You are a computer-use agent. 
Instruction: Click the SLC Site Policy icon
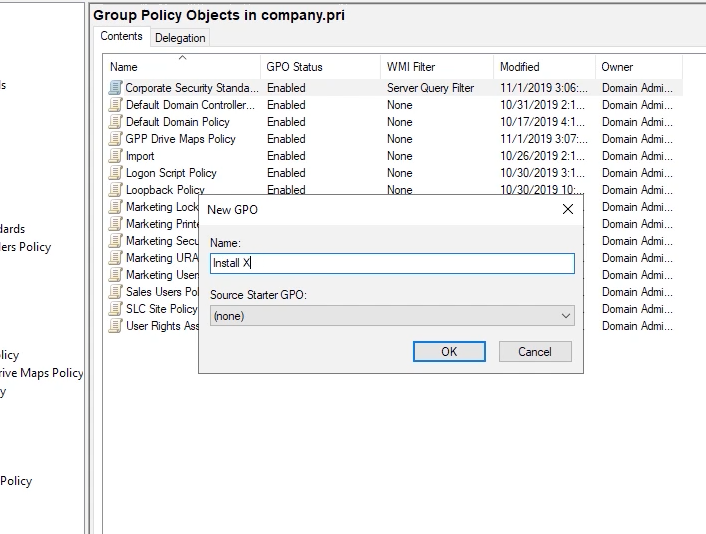tap(116, 309)
